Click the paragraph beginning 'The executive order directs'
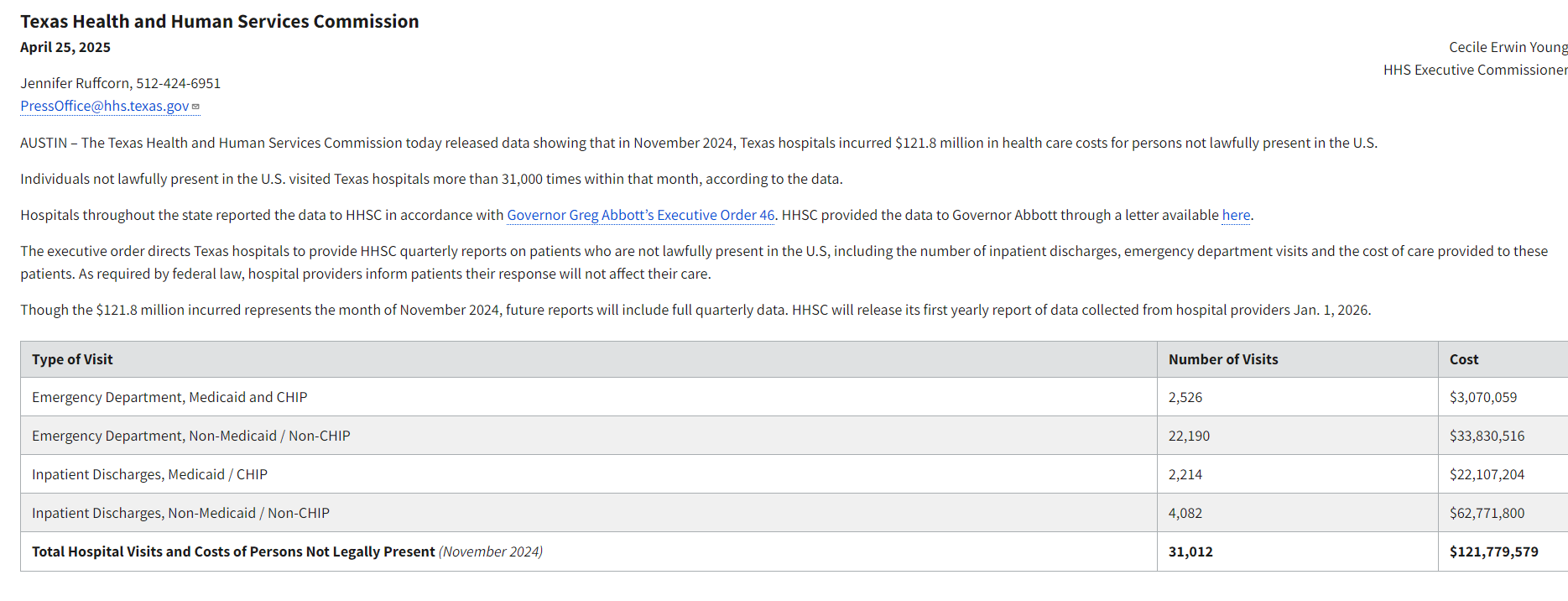 tap(784, 262)
